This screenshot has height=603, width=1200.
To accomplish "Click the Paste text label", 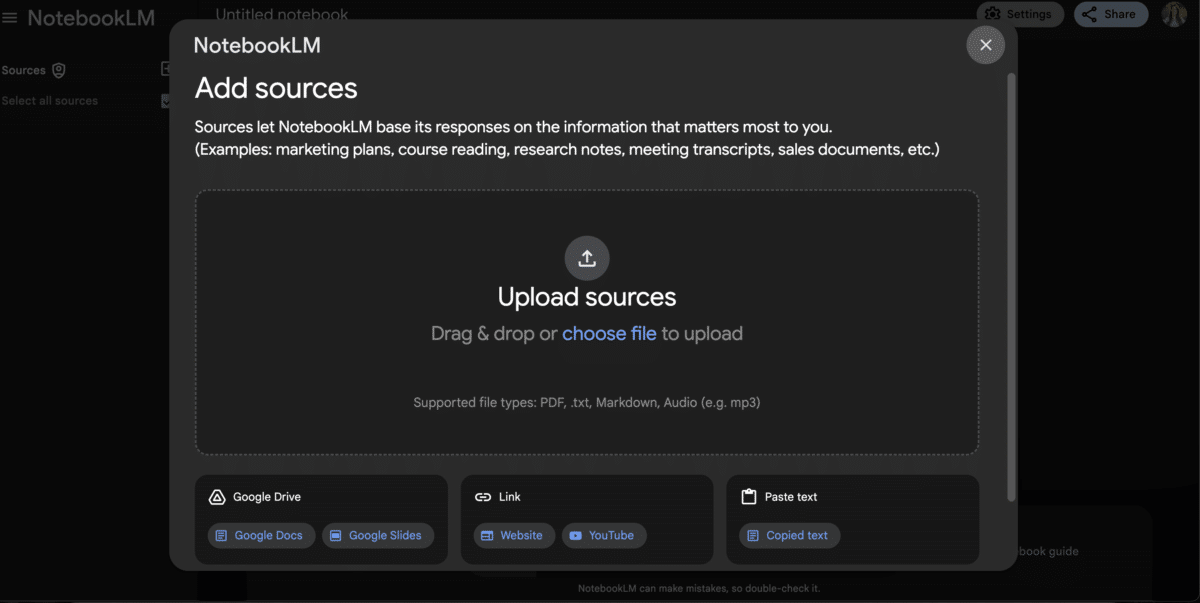I will click(792, 497).
